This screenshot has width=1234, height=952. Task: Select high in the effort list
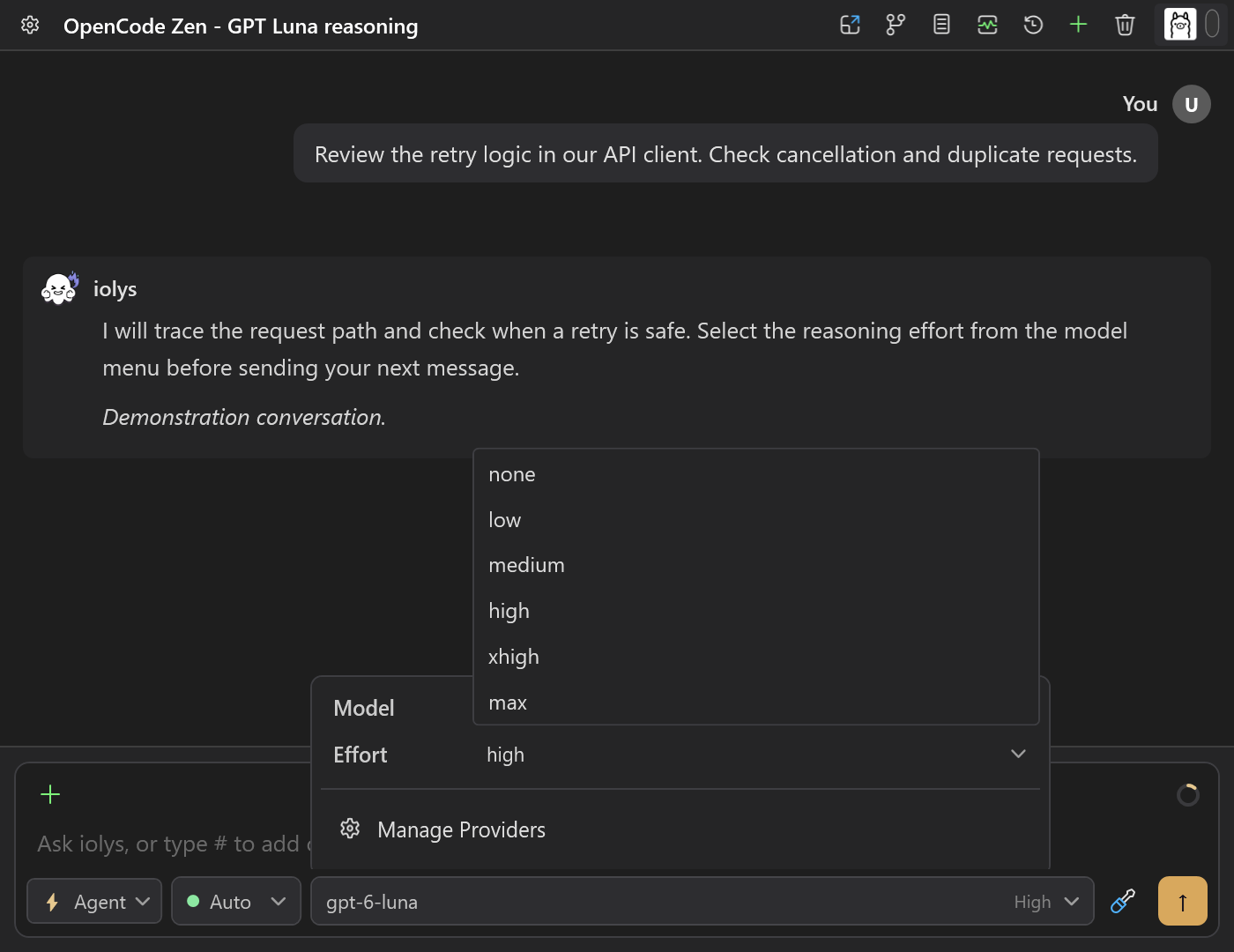756,611
